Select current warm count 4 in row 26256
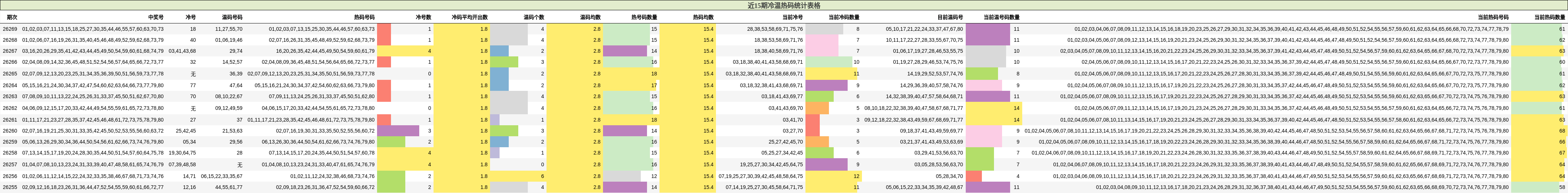 coord(1018,176)
